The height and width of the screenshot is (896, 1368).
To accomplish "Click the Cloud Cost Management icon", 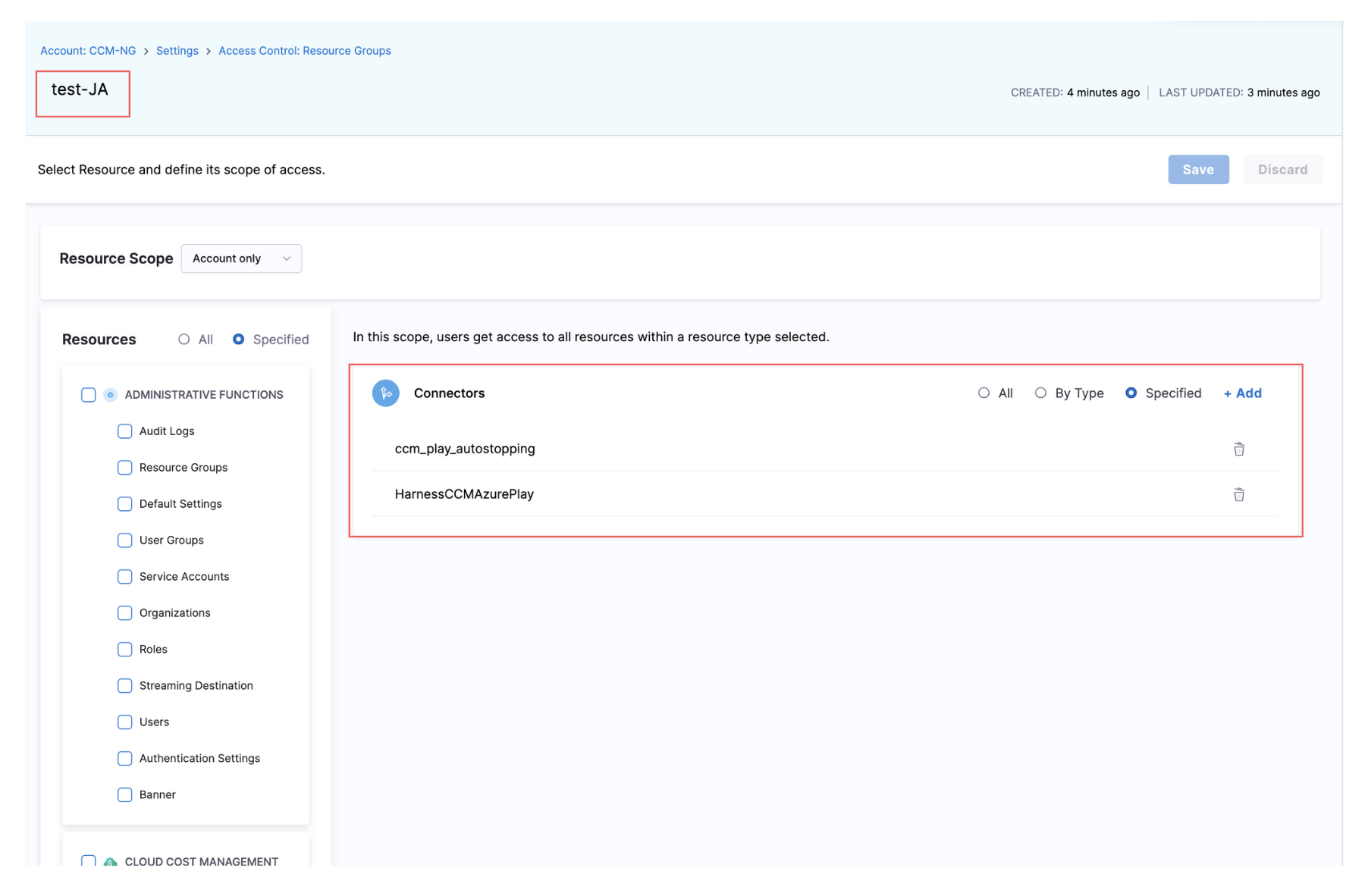I will (x=110, y=861).
